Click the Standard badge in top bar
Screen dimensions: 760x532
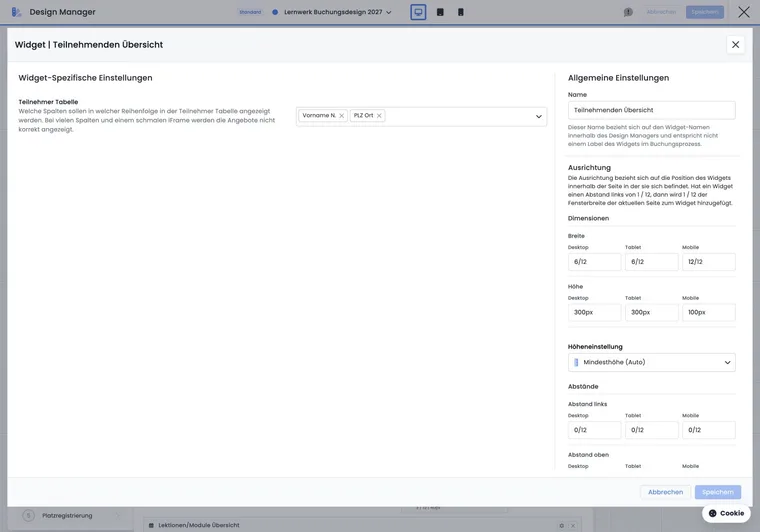coord(250,12)
